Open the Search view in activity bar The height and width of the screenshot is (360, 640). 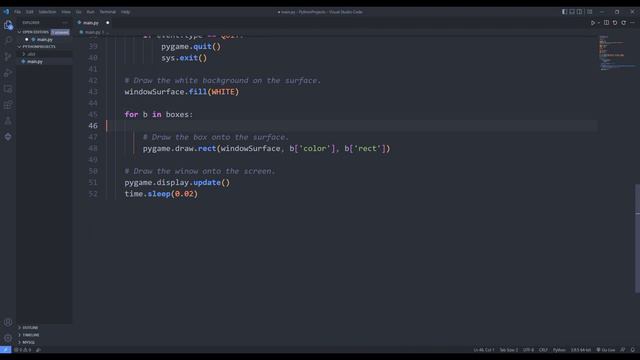coord(8,40)
